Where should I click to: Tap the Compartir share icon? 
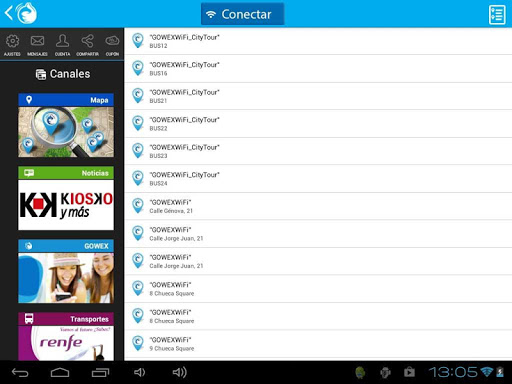(x=87, y=45)
